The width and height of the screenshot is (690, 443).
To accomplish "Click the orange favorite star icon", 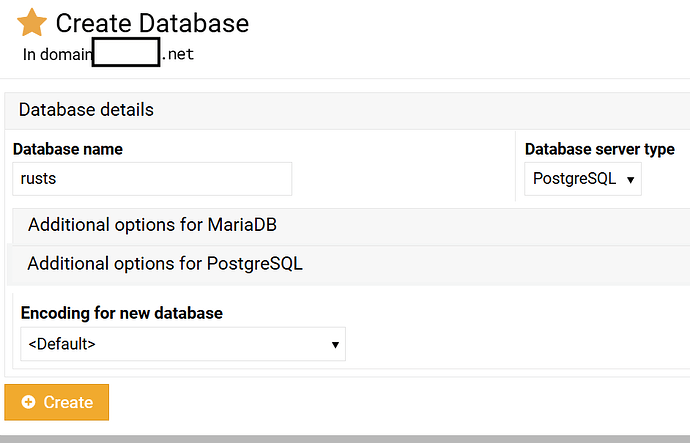I will [x=32, y=22].
